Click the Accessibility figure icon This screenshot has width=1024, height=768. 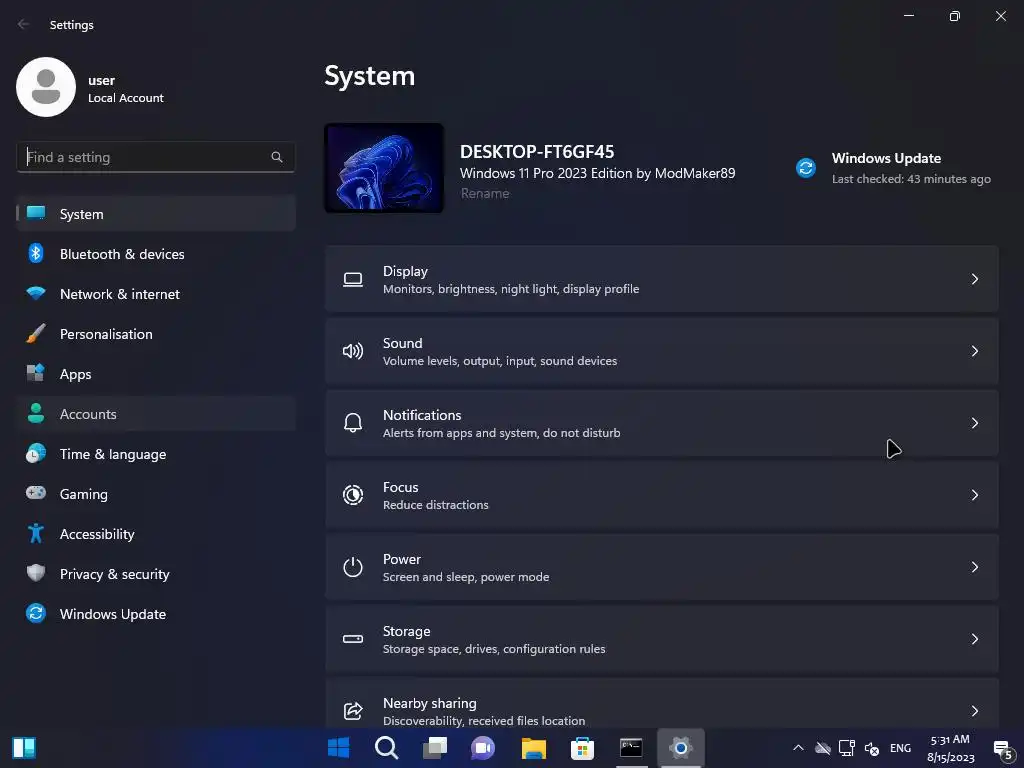pyautogui.click(x=36, y=534)
